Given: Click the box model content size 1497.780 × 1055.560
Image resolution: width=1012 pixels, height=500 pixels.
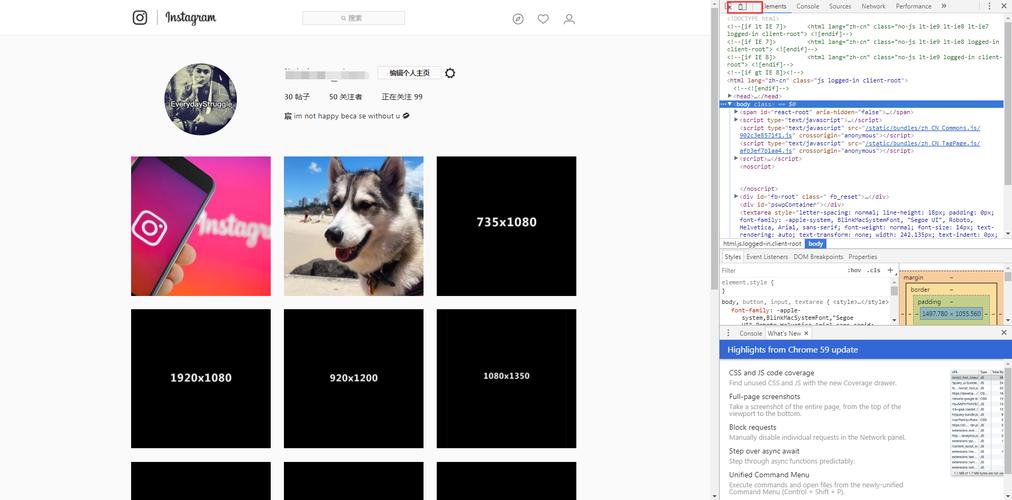Looking at the screenshot, I should coord(951,314).
